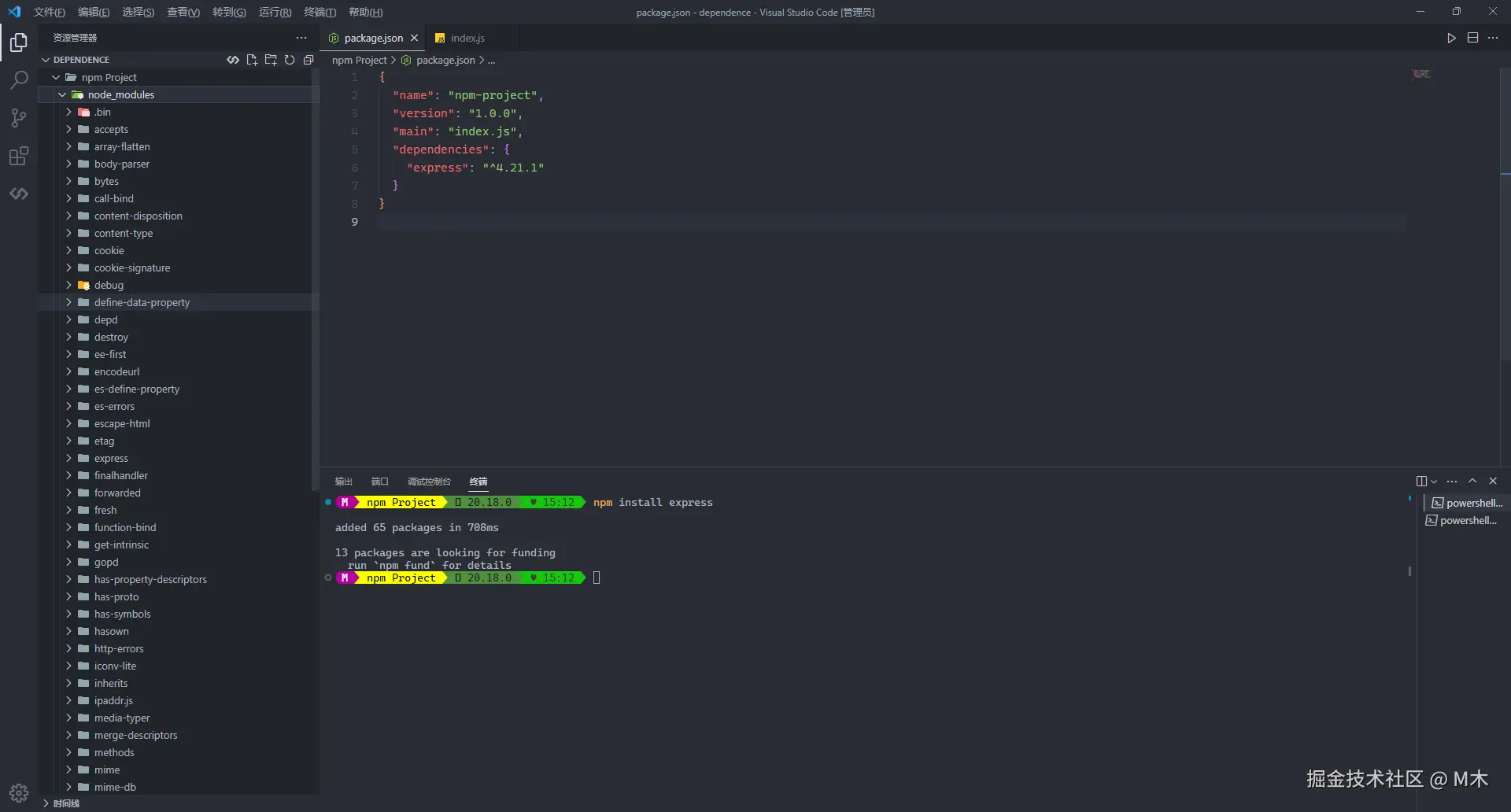Viewport: 1511px width, 812px height.
Task: Expand the body-parser folder
Action: click(x=68, y=164)
